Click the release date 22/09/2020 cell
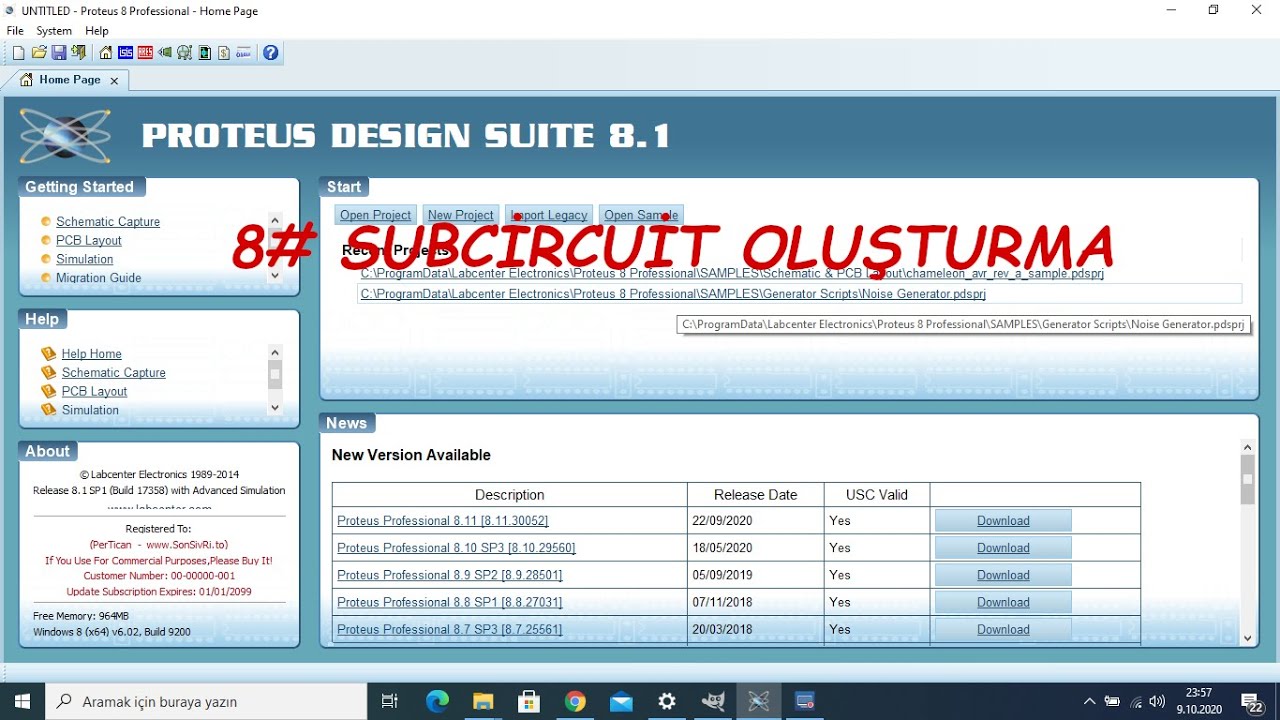Viewport: 1280px width, 720px height. click(756, 521)
